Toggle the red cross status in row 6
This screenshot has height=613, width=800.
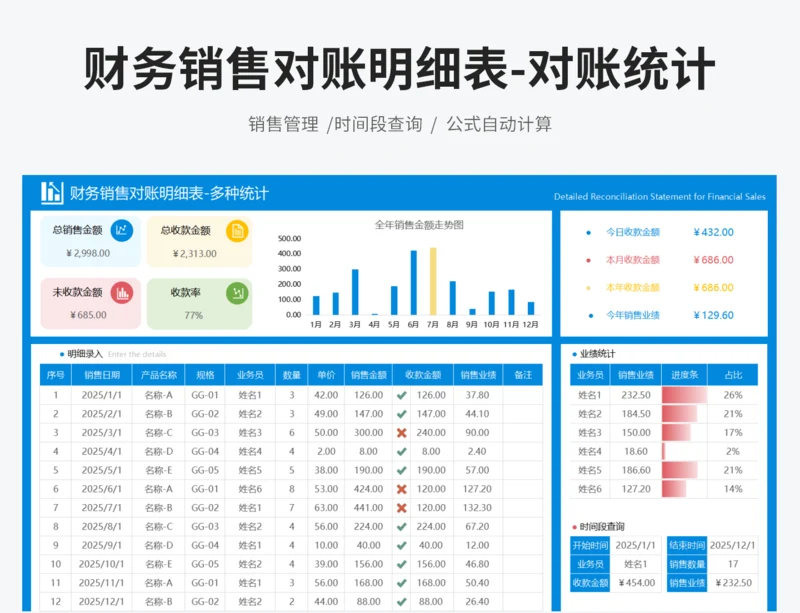point(401,489)
